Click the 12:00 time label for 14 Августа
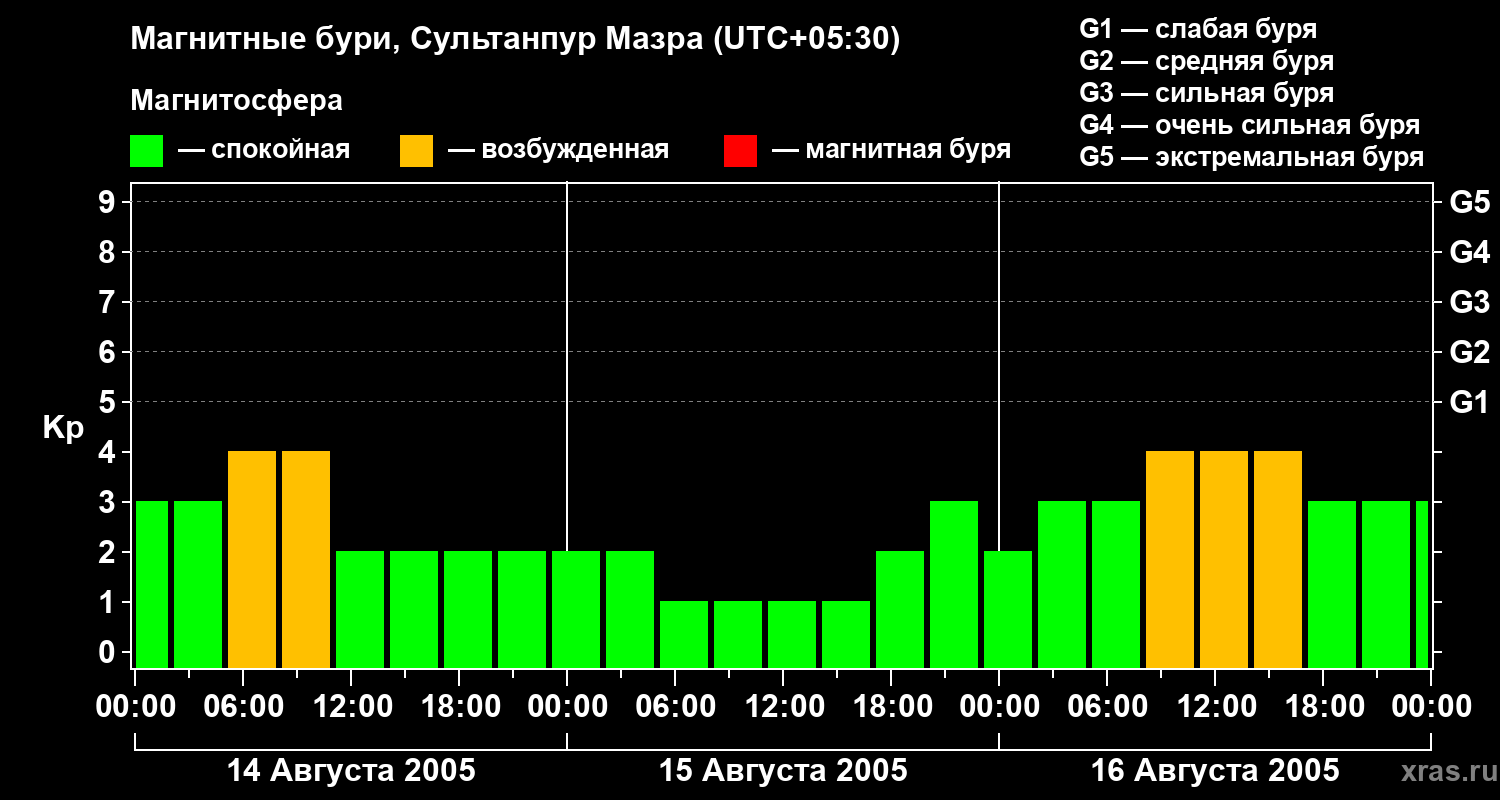Viewport: 1500px width, 800px height. (x=351, y=707)
